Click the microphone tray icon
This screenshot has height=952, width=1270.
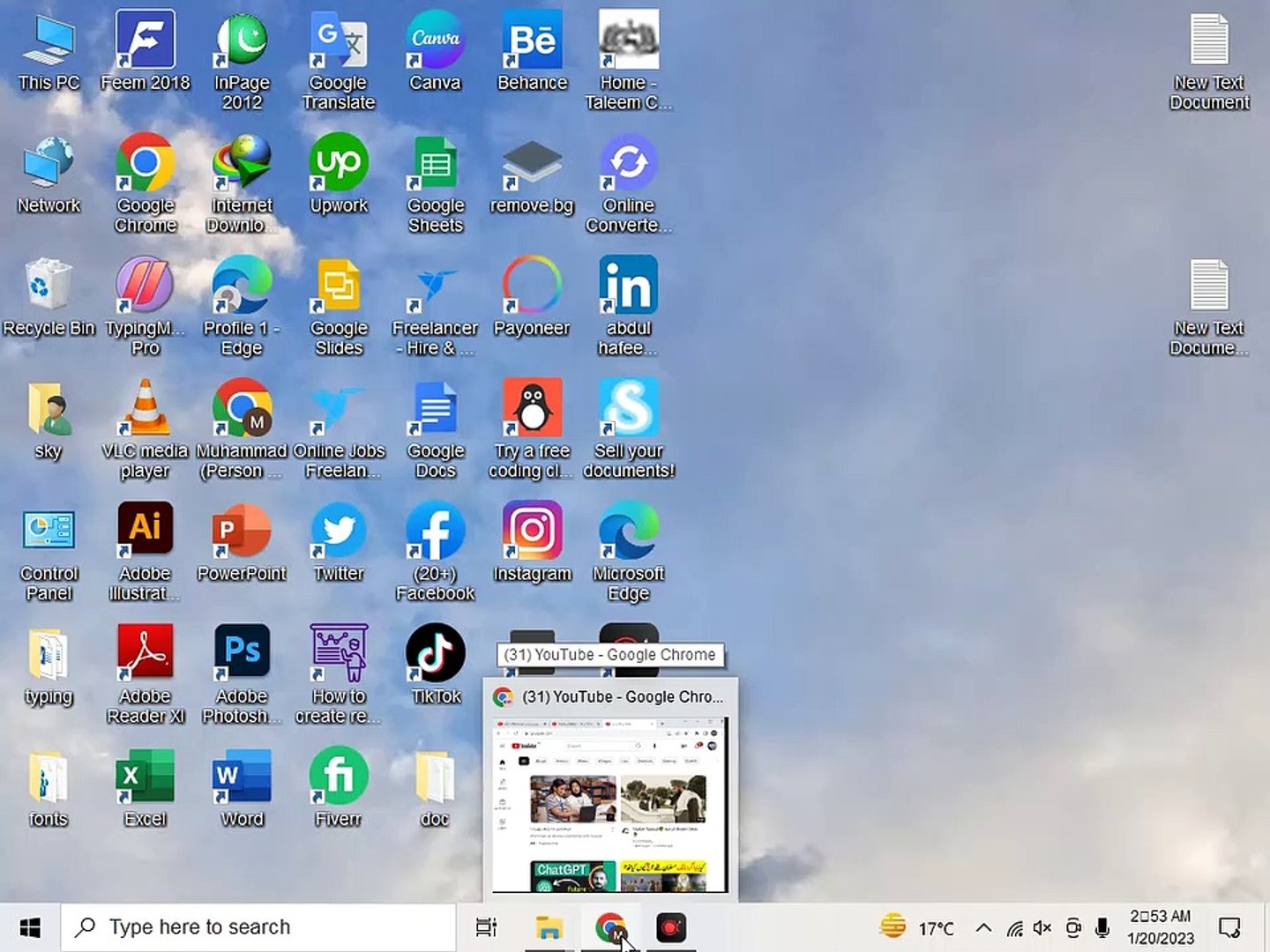click(1102, 927)
